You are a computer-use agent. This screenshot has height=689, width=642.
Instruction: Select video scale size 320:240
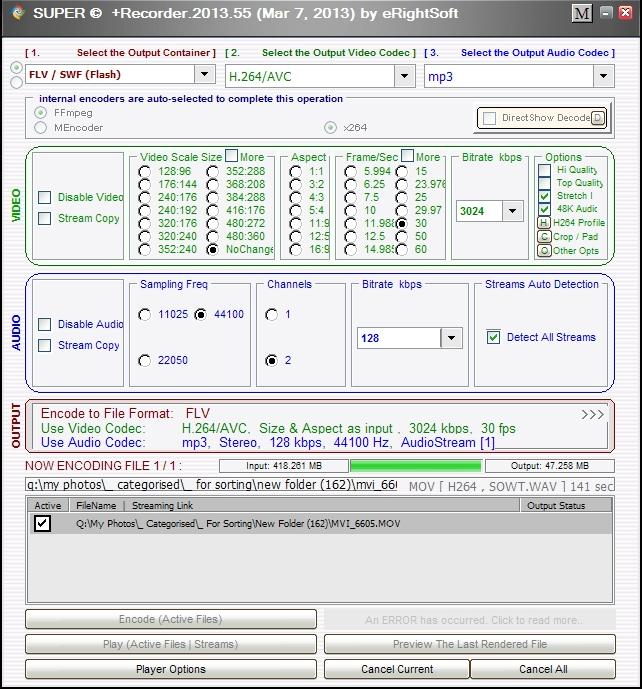click(144, 236)
